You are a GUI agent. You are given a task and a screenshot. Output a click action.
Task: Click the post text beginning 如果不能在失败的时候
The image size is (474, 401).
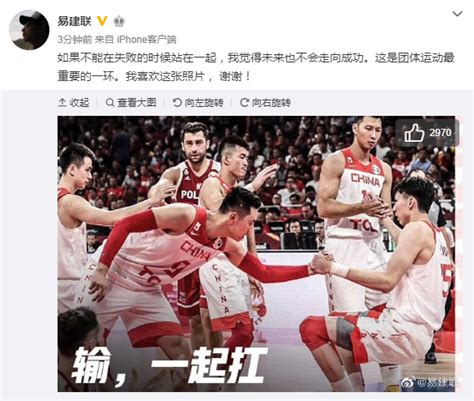[256, 67]
